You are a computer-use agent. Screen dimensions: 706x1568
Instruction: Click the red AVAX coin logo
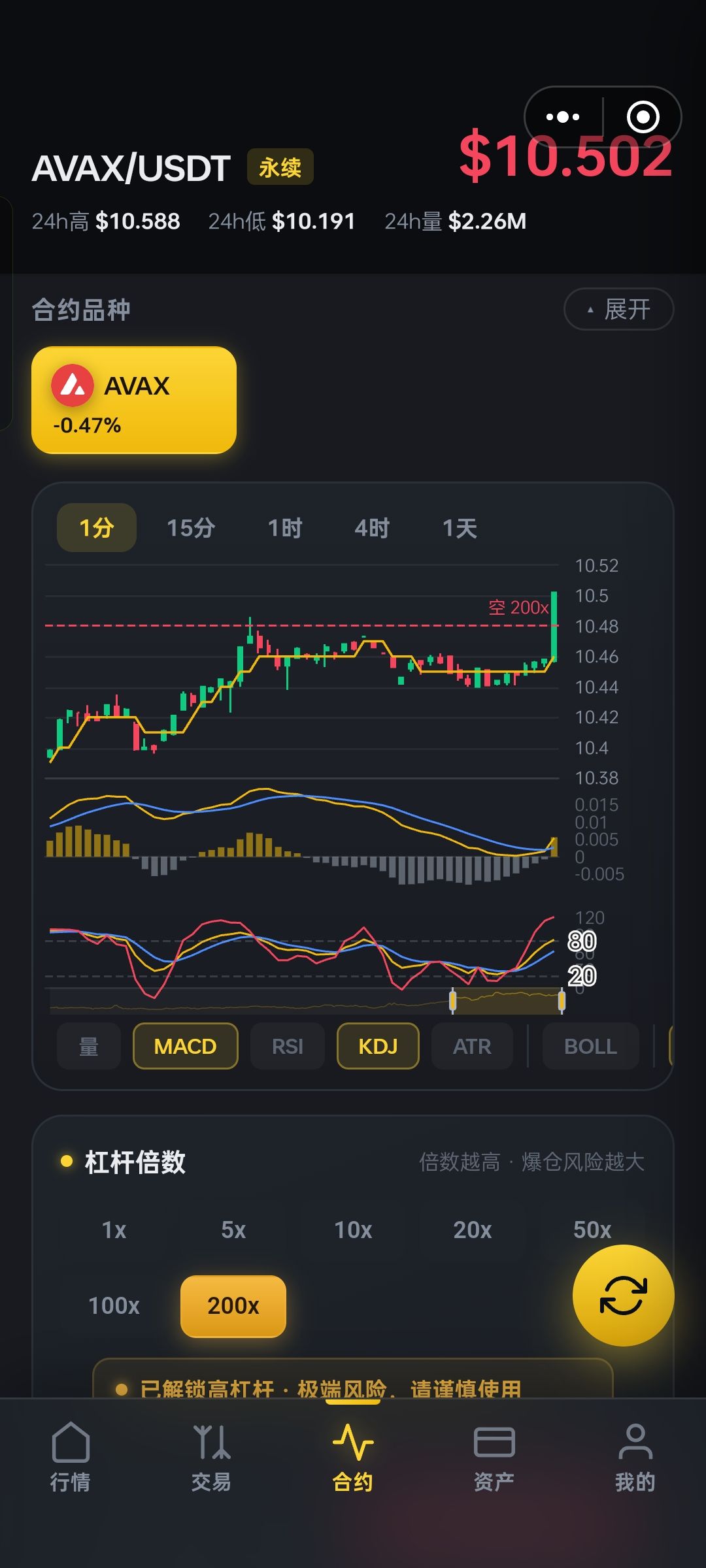click(73, 385)
